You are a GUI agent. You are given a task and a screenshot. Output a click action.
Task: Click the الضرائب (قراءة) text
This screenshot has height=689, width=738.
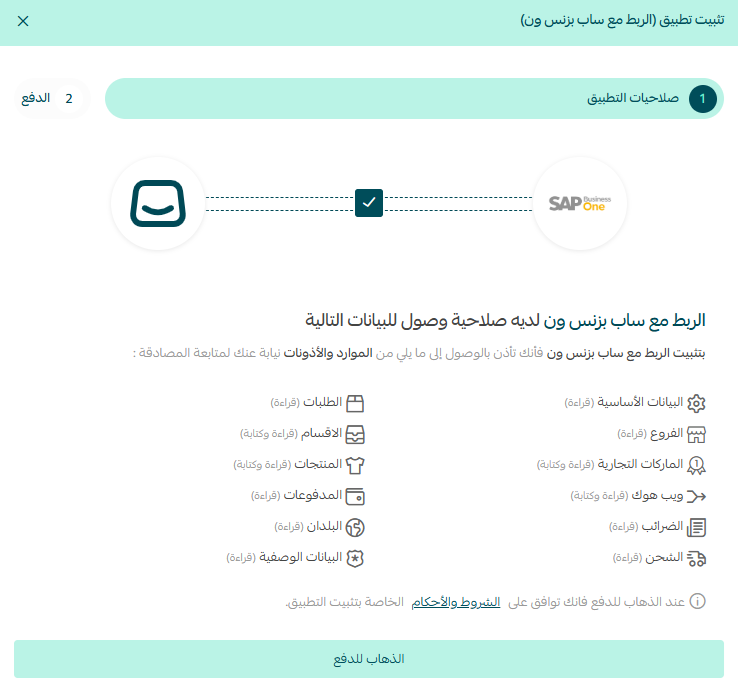[646, 527]
